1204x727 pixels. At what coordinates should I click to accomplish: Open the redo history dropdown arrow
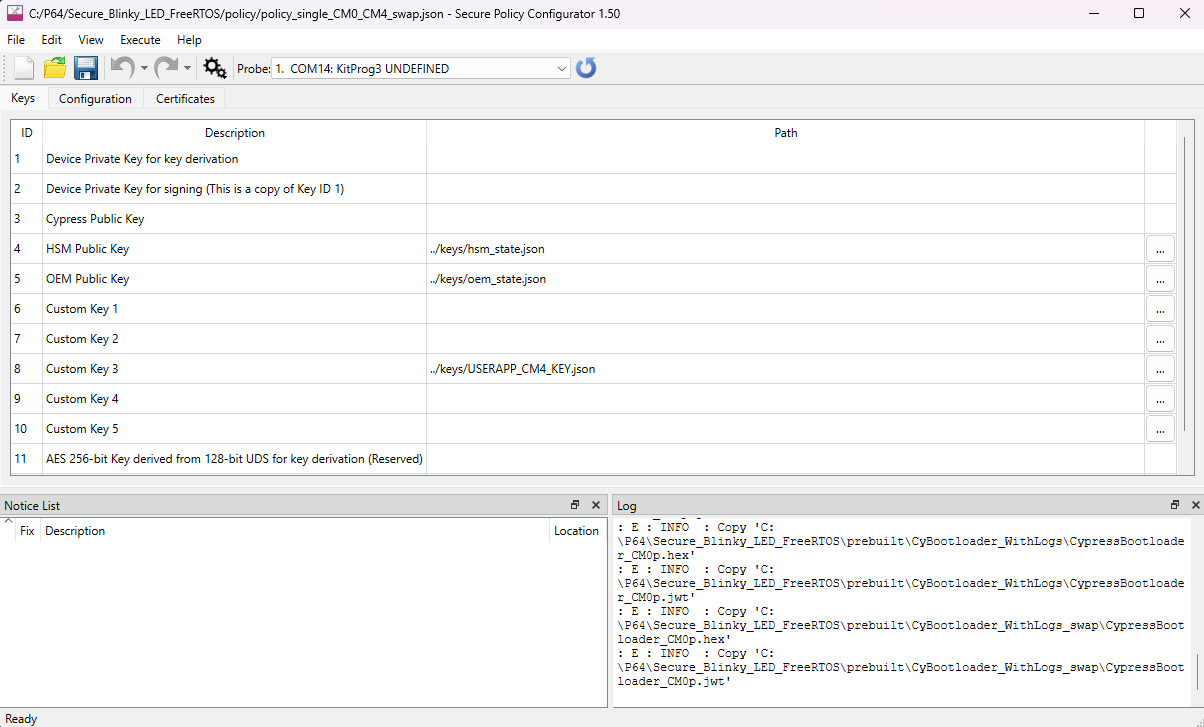188,69
